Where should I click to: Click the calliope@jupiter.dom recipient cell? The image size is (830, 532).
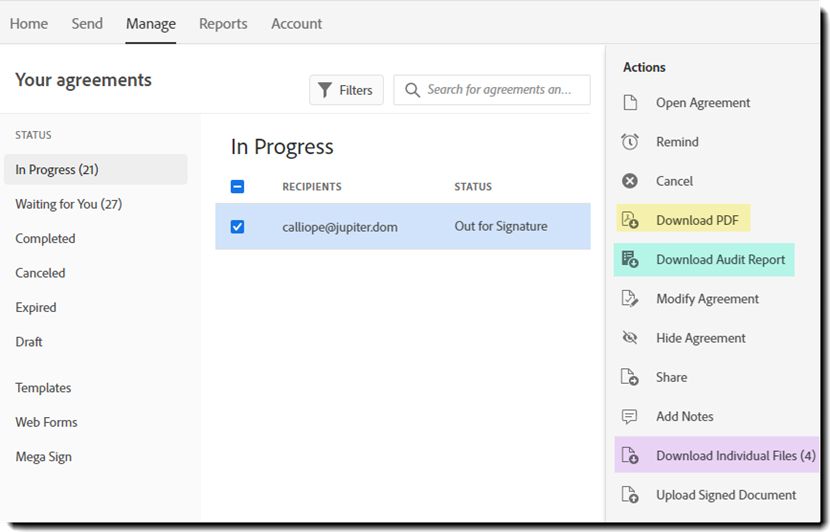click(340, 227)
